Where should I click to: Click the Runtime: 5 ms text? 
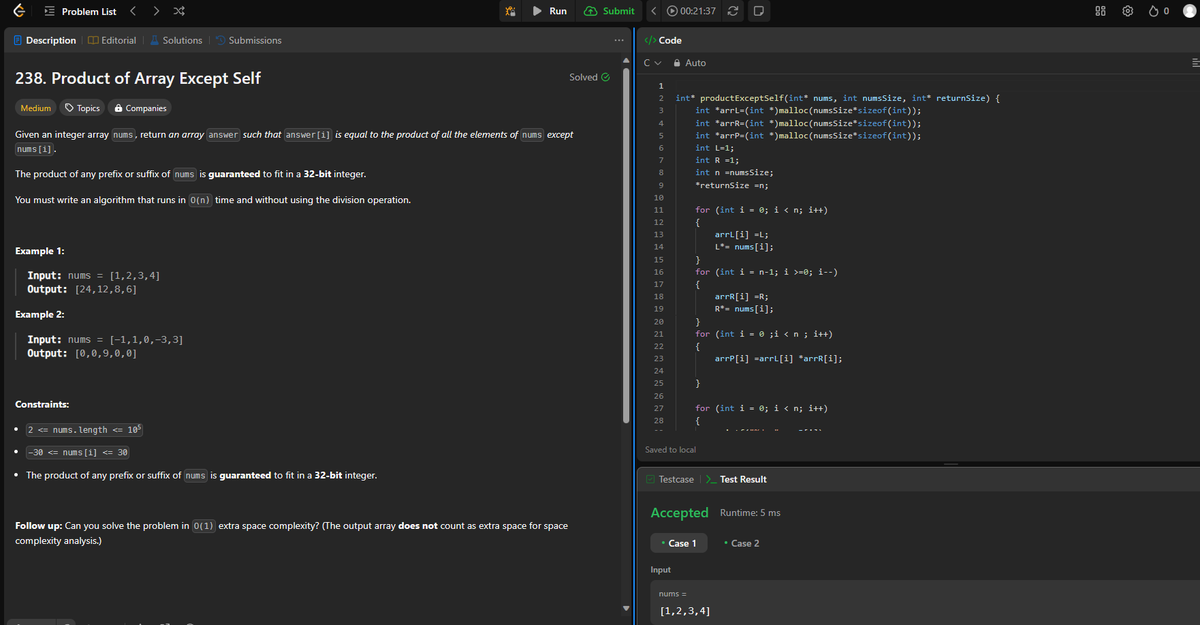[x=750, y=513]
